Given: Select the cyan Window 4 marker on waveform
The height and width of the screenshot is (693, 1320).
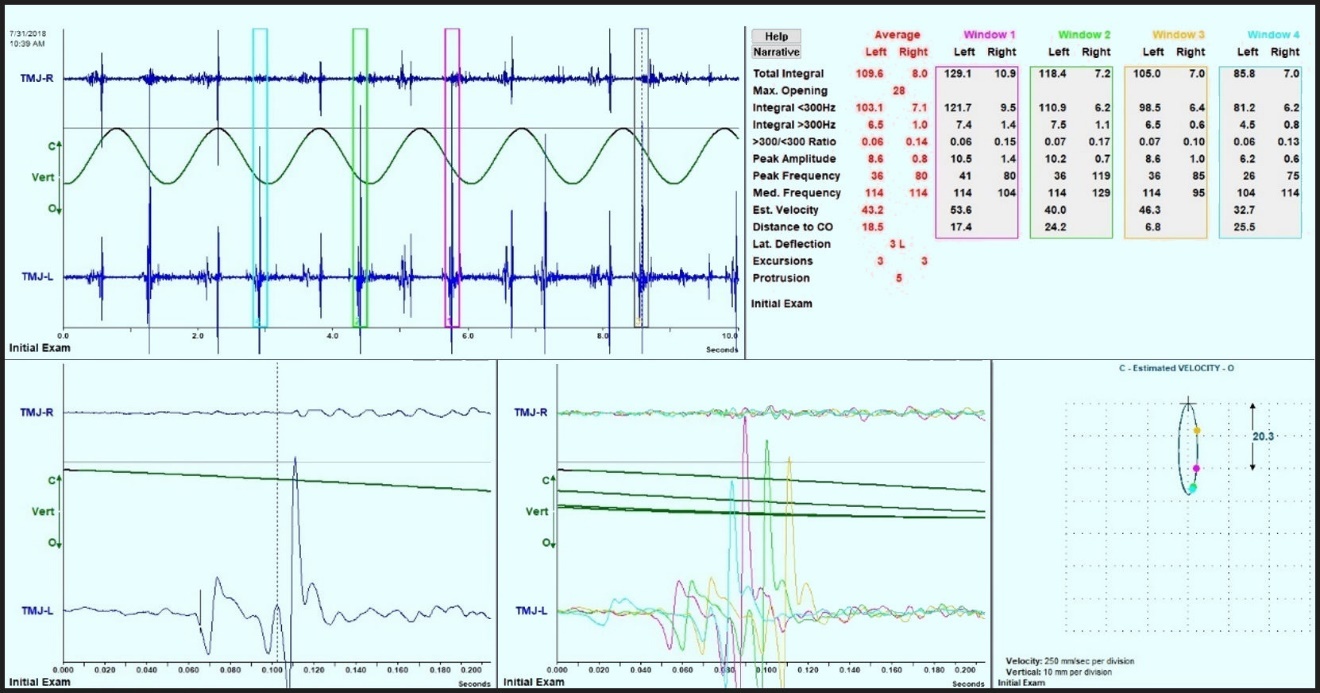Looking at the screenshot, I should (260, 177).
